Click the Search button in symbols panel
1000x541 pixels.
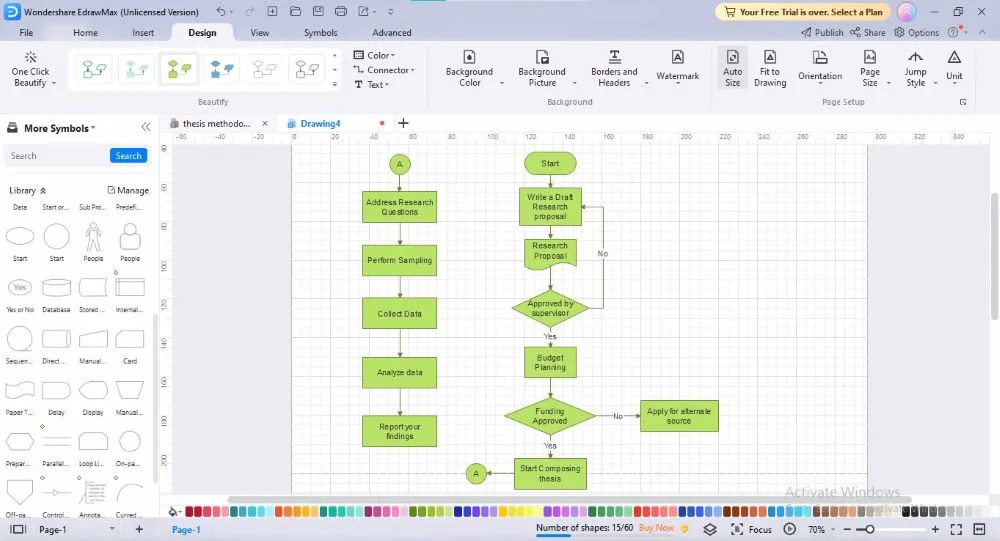(128, 156)
